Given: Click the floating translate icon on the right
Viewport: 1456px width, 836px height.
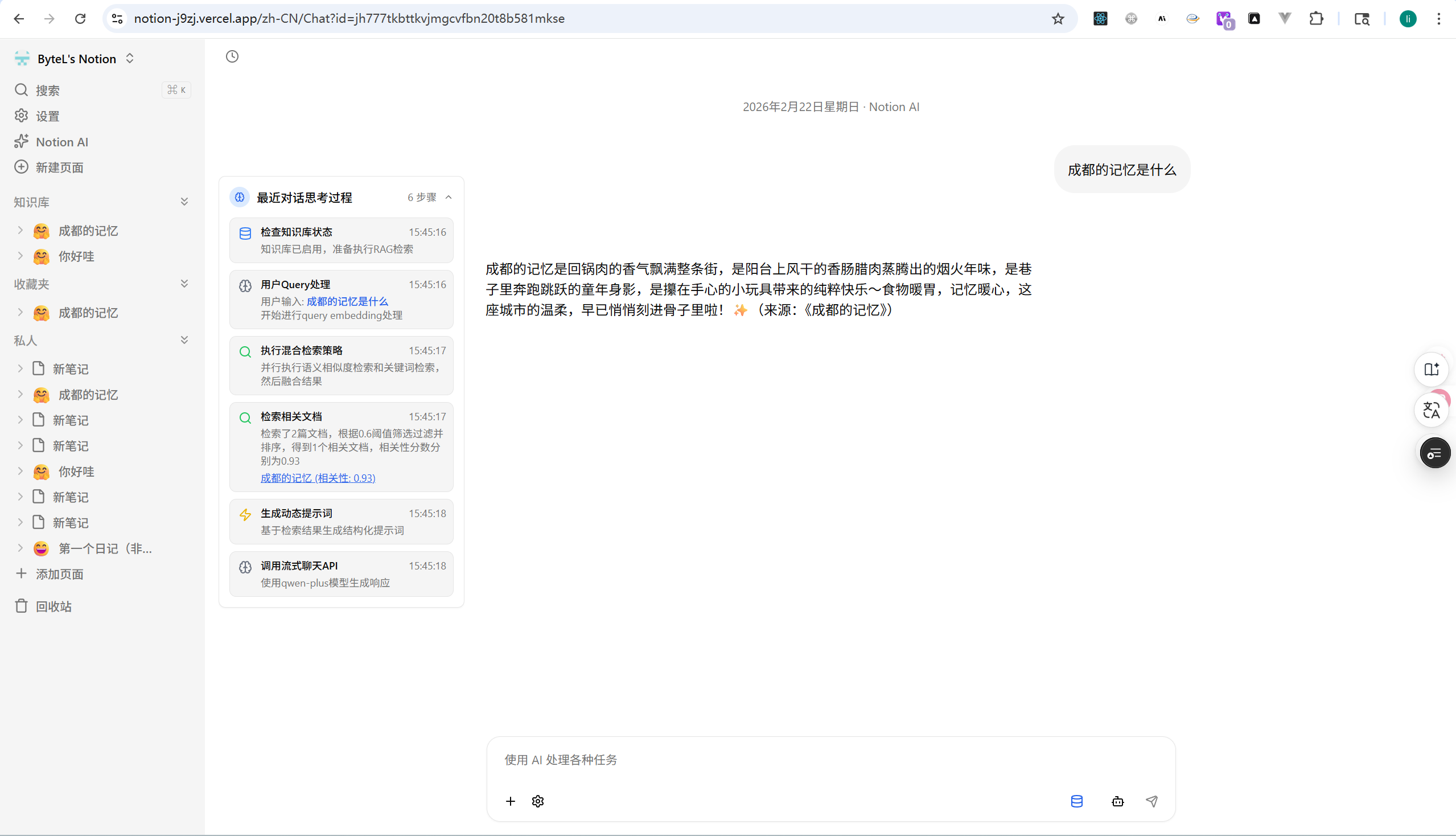Looking at the screenshot, I should point(1432,409).
